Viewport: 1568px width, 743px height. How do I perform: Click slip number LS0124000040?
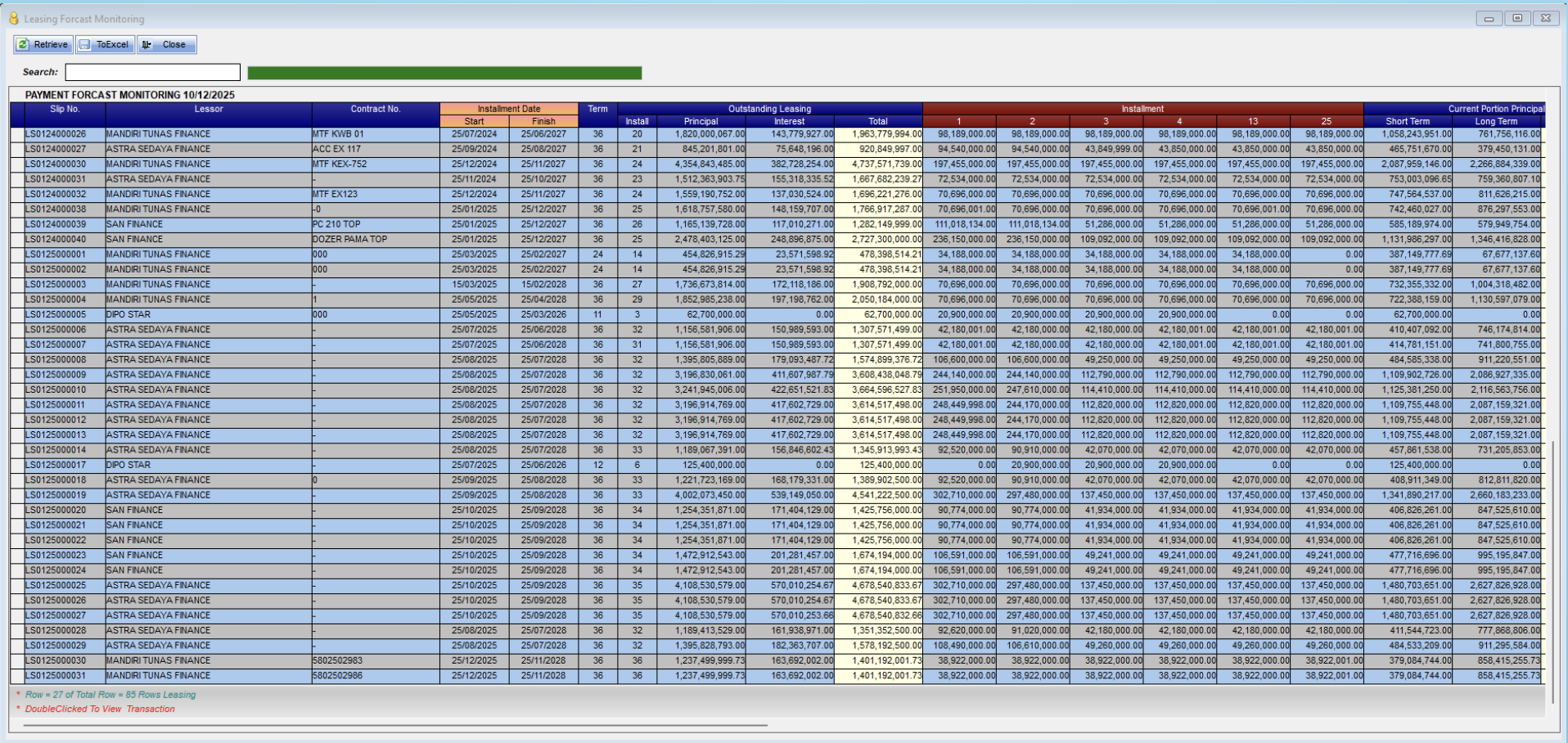[56, 240]
